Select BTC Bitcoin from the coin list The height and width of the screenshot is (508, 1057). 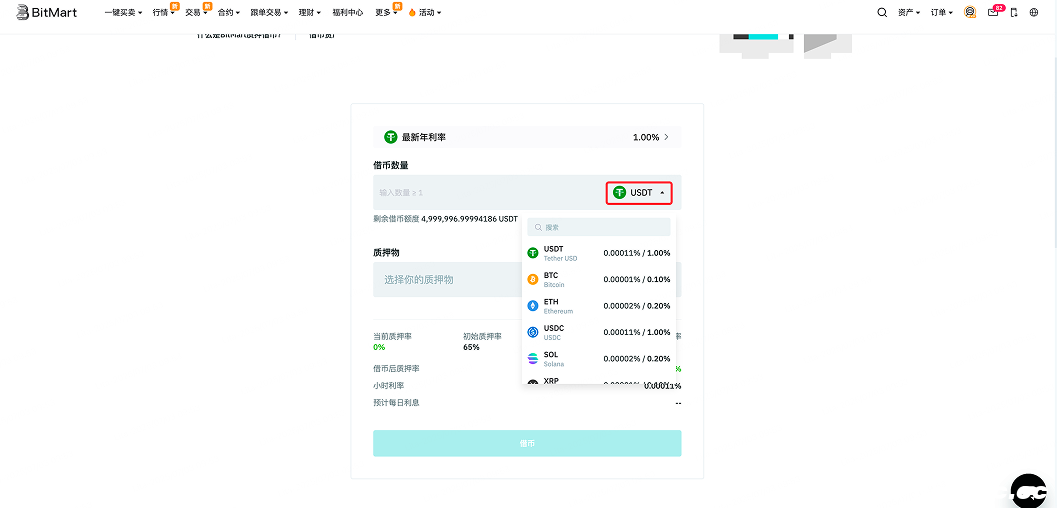click(599, 280)
